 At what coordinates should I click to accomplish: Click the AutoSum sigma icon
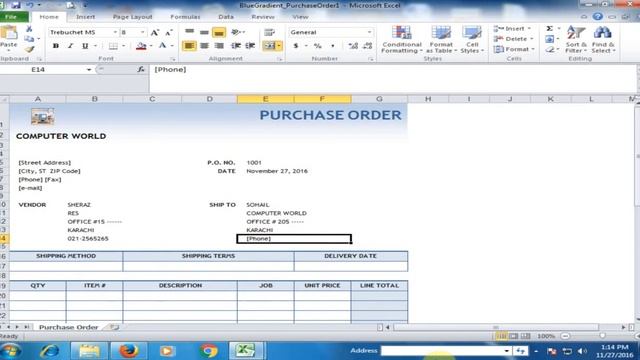point(550,29)
